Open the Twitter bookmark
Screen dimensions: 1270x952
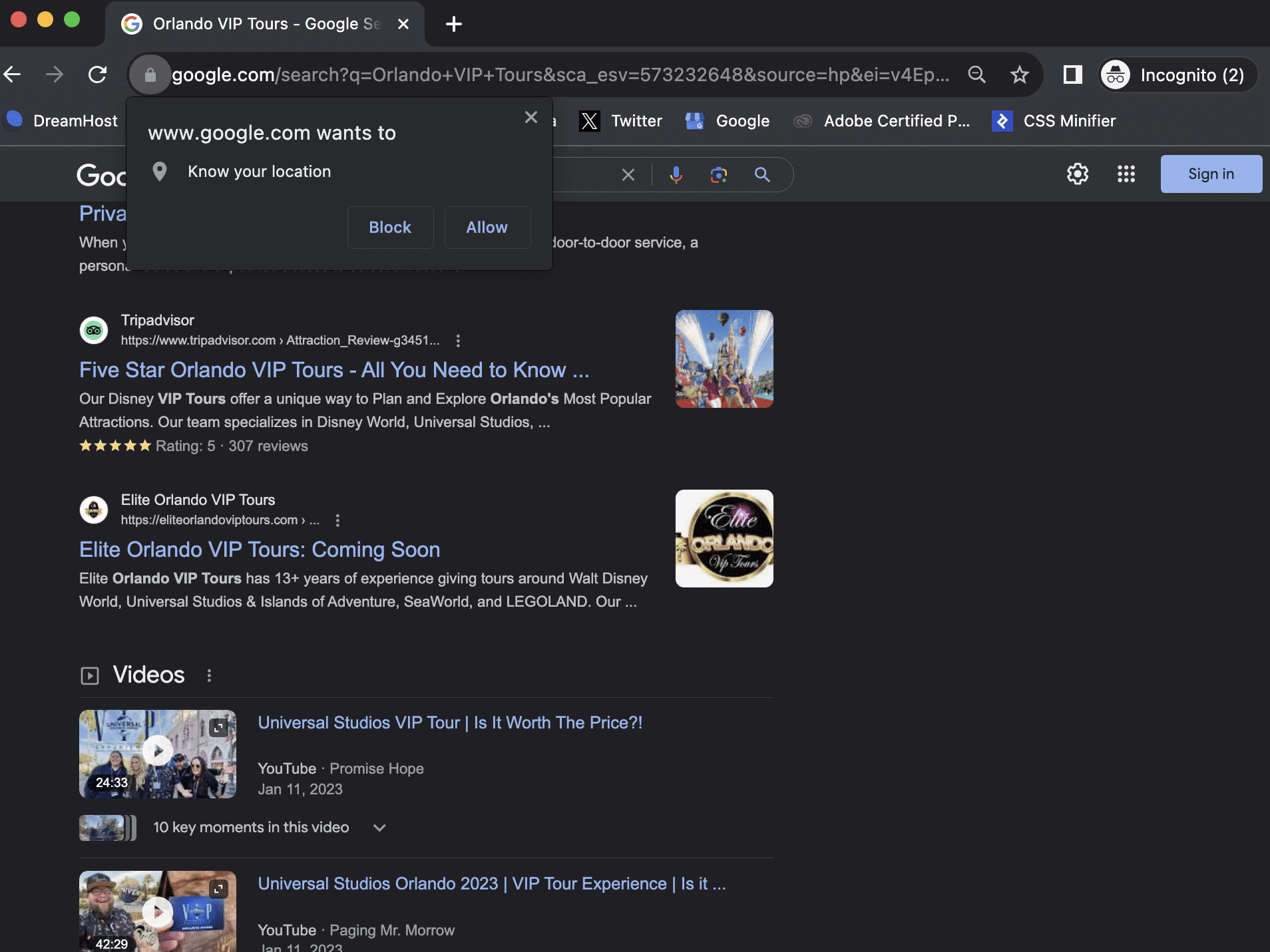tap(622, 121)
